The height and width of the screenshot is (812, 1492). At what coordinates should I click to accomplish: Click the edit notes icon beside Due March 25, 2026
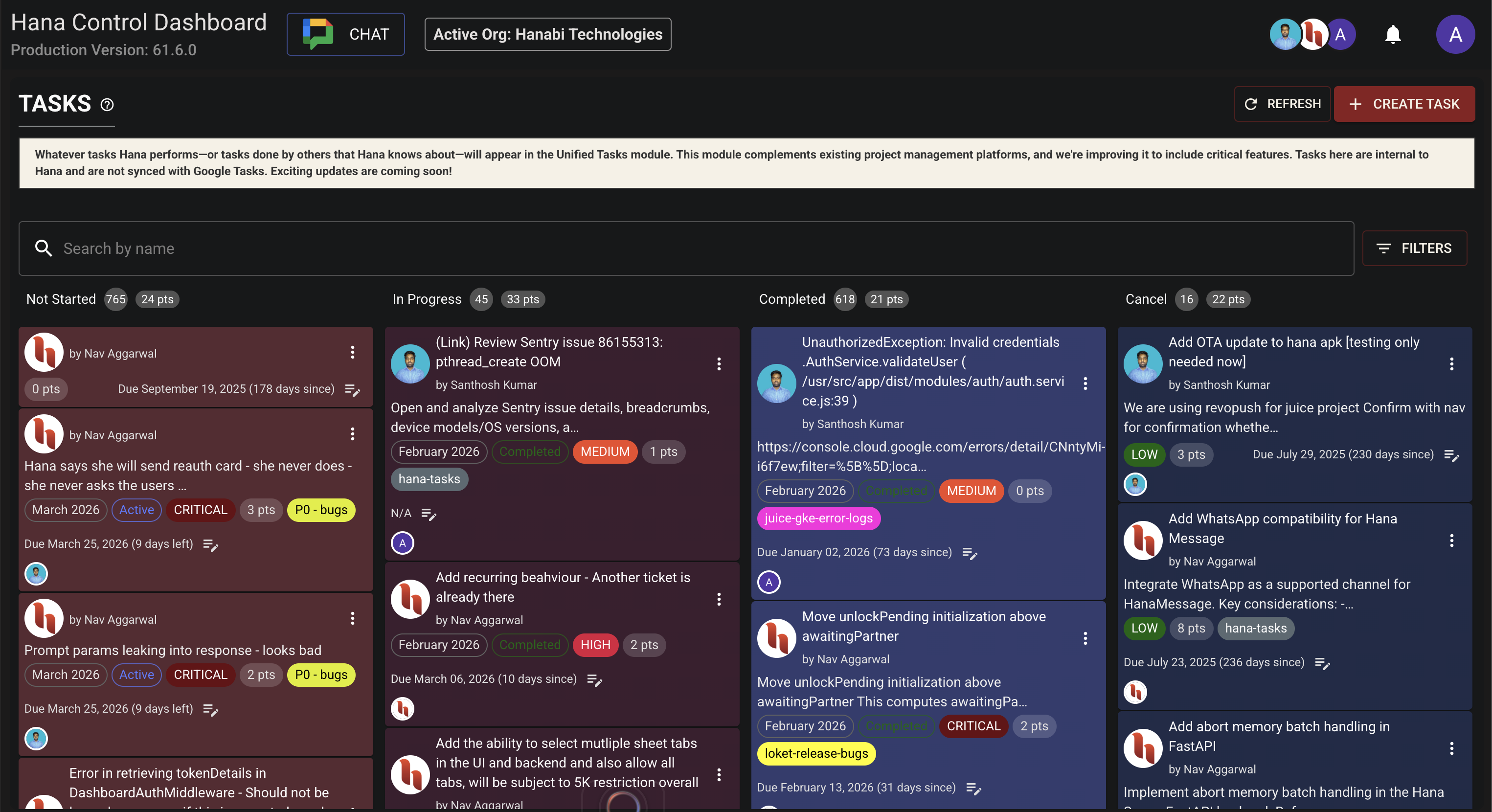210,544
